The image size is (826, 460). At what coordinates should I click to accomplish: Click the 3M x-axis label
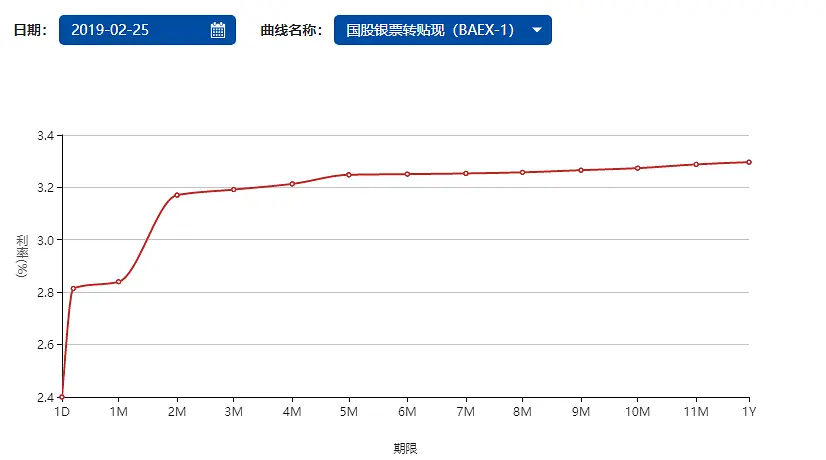click(233, 412)
